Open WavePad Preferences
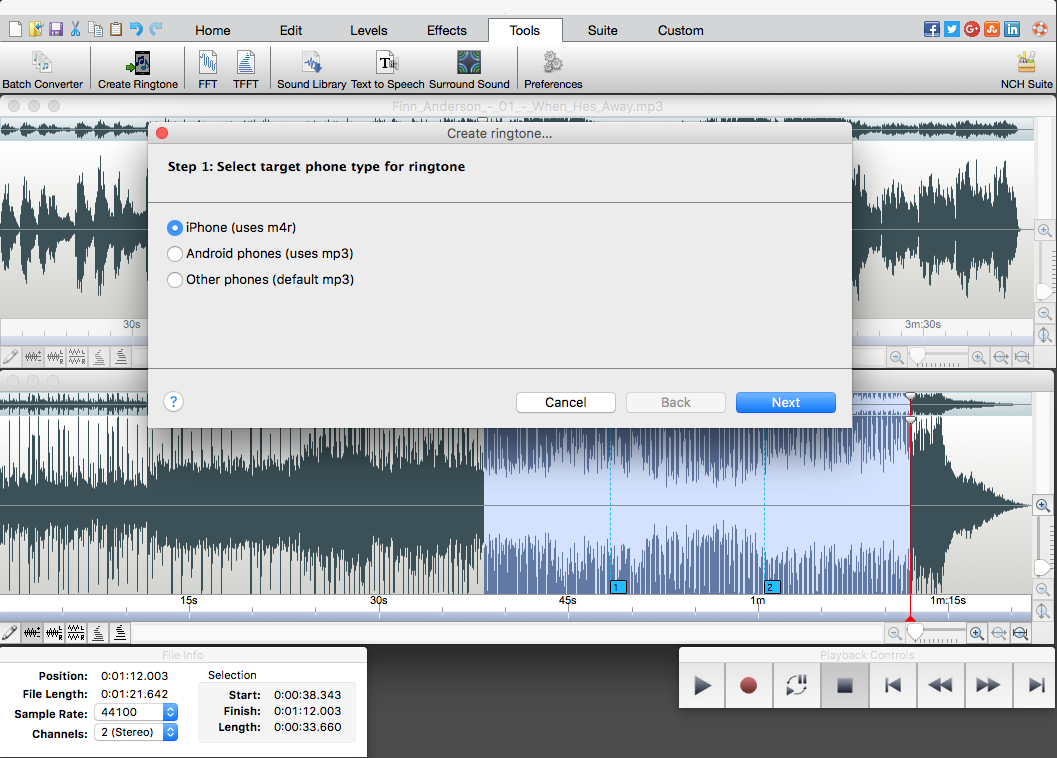Viewport: 1057px width, 758px height. coord(552,68)
